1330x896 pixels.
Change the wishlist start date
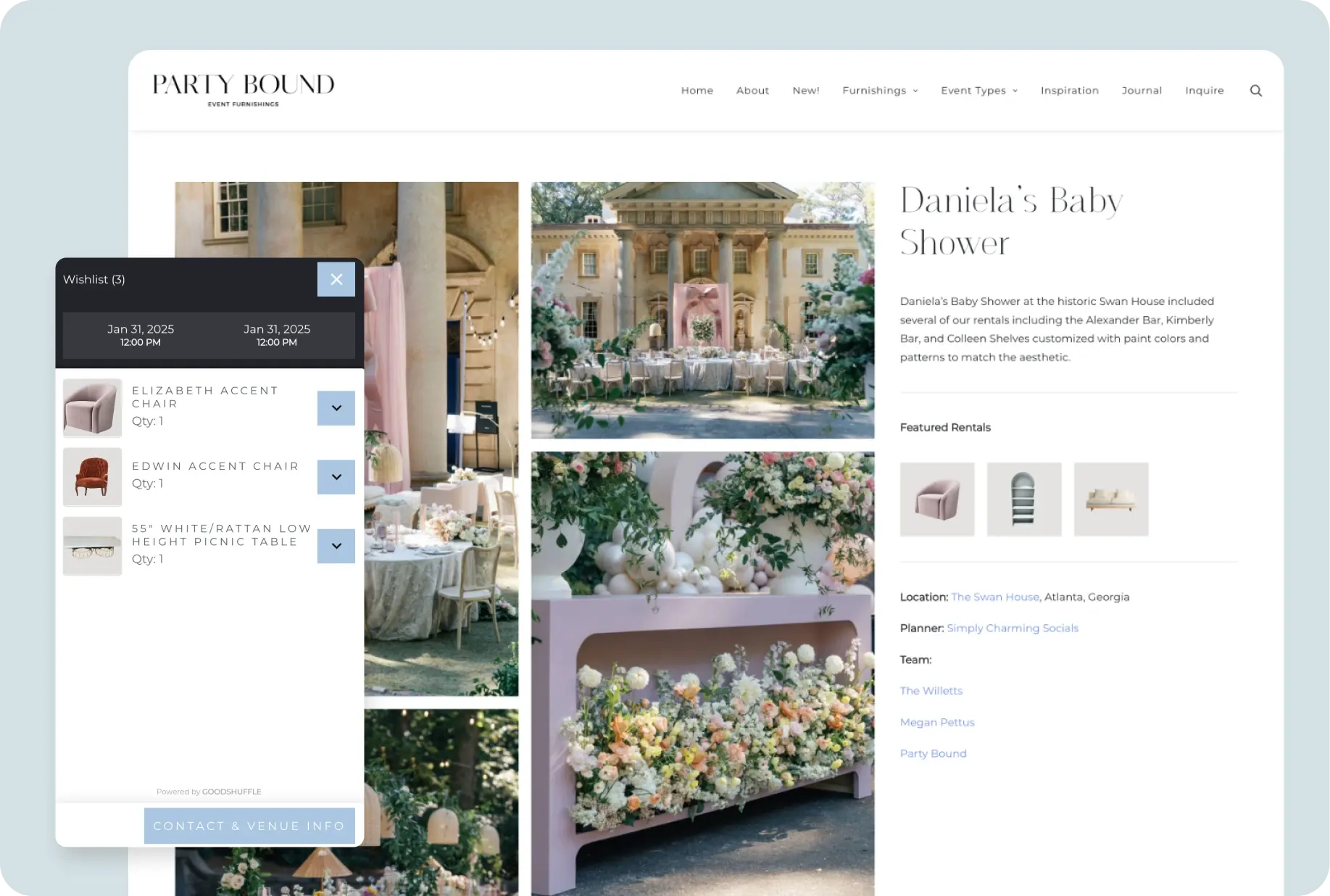pos(141,335)
